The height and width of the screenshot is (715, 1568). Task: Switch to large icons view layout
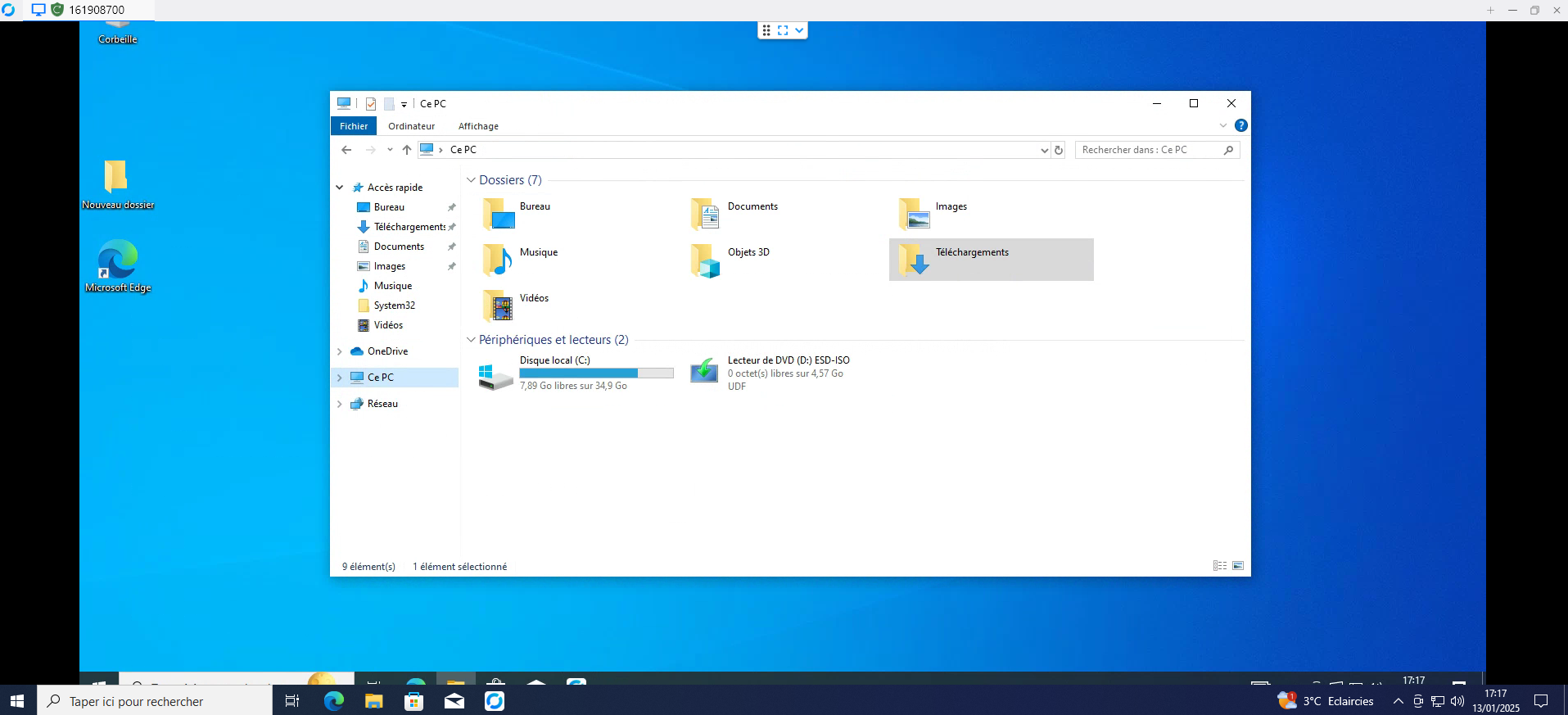coord(1238,566)
